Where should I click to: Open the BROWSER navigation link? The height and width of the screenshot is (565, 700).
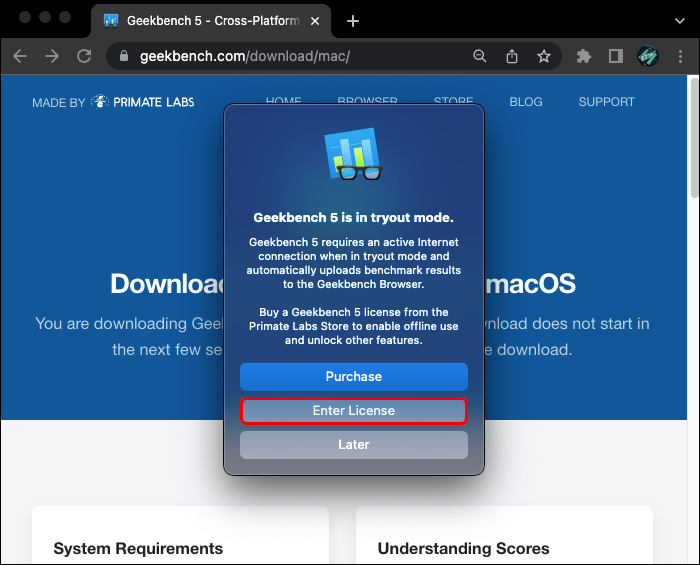click(x=367, y=100)
